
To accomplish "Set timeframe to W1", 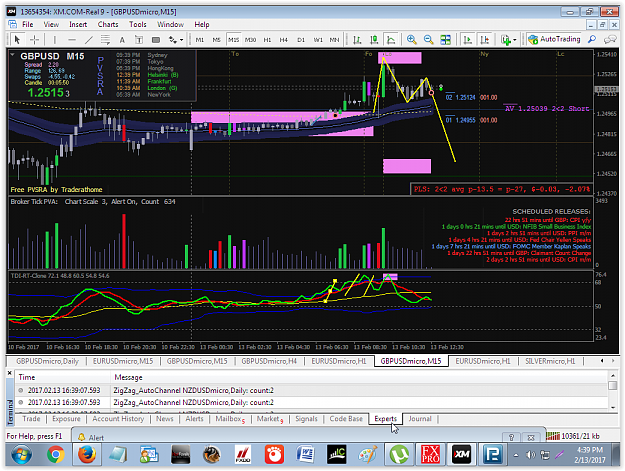I will 318,40.
